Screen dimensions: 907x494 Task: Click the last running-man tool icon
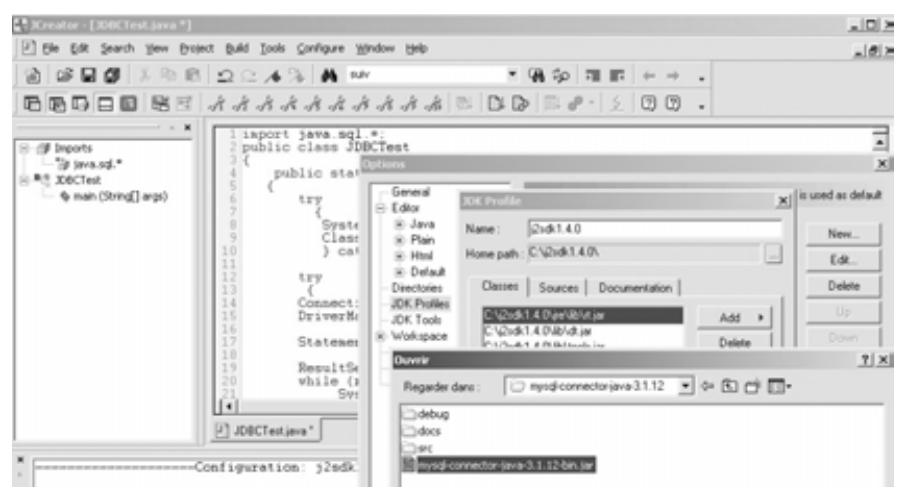[433, 104]
